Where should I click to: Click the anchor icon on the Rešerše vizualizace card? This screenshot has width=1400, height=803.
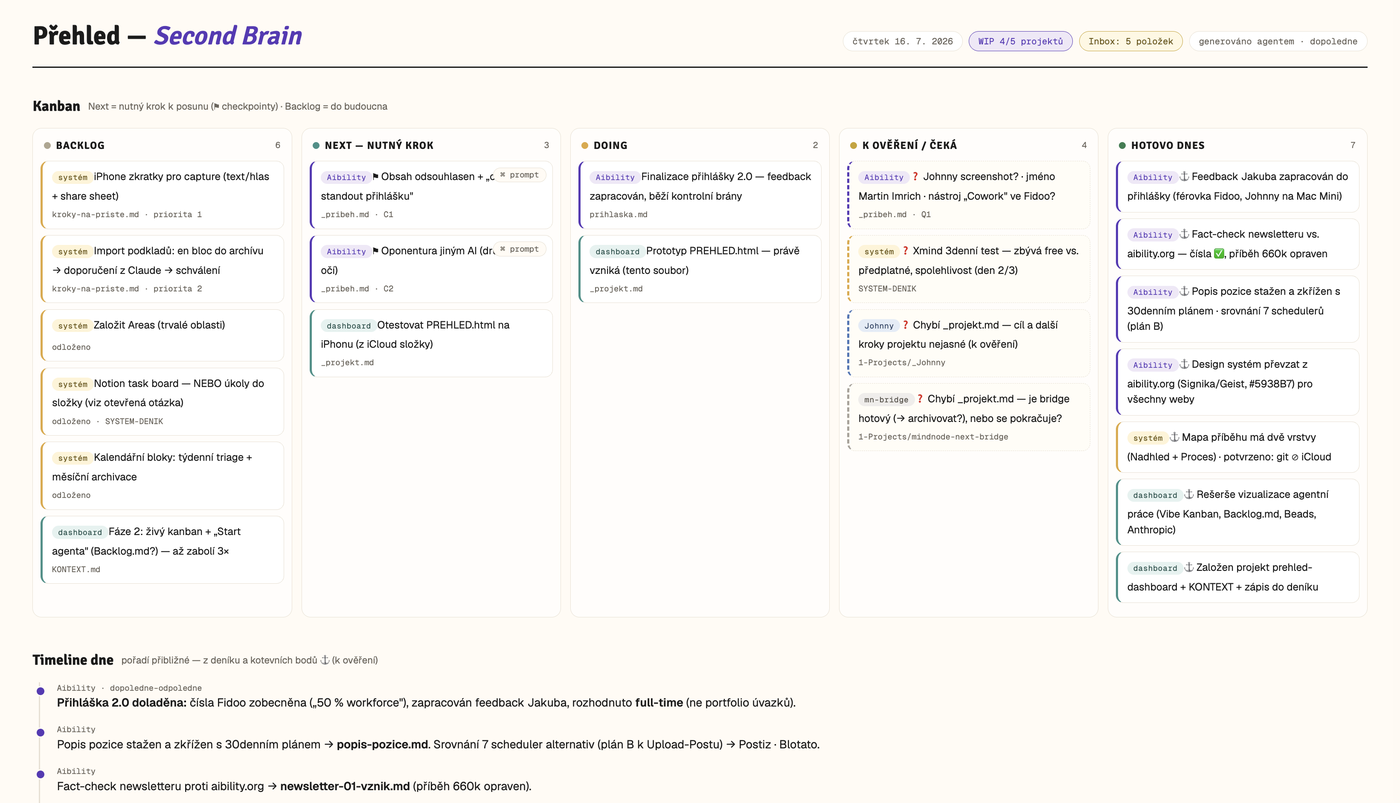(x=1189, y=494)
